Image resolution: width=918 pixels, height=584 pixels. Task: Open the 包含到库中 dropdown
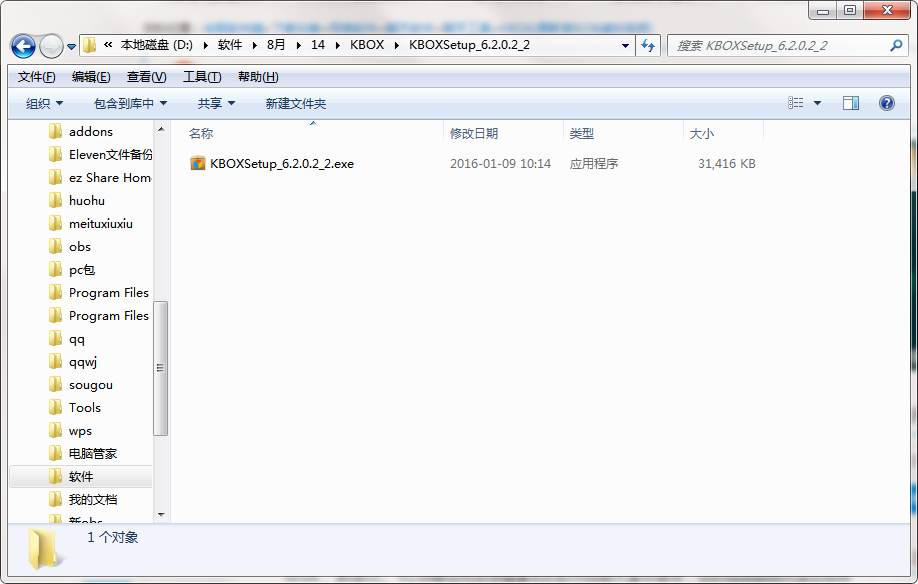coord(130,104)
